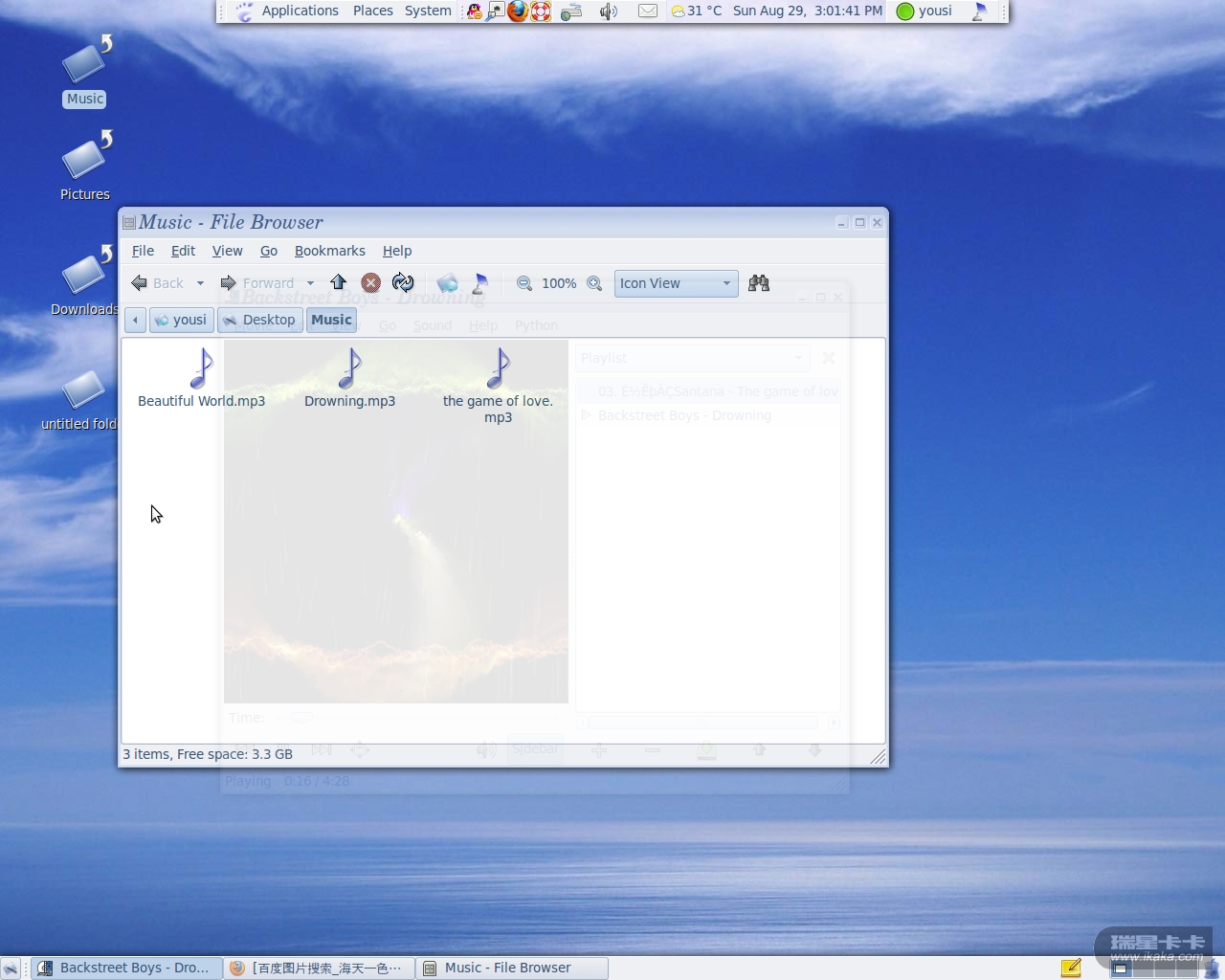Click the File Browser window resize grip
This screenshot has height=980, width=1225.
pyautogui.click(x=878, y=757)
